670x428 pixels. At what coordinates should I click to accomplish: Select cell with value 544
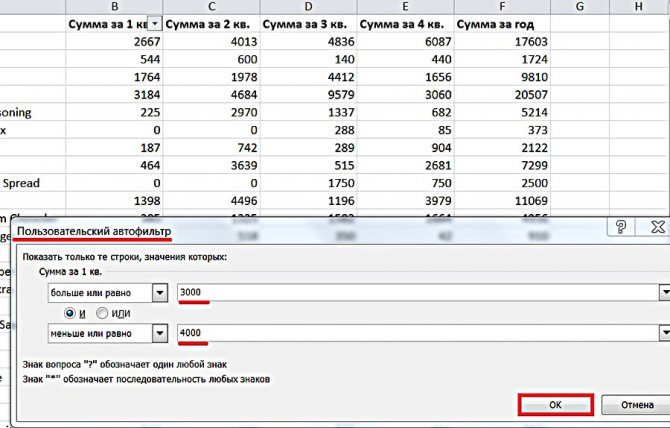click(x=114, y=59)
